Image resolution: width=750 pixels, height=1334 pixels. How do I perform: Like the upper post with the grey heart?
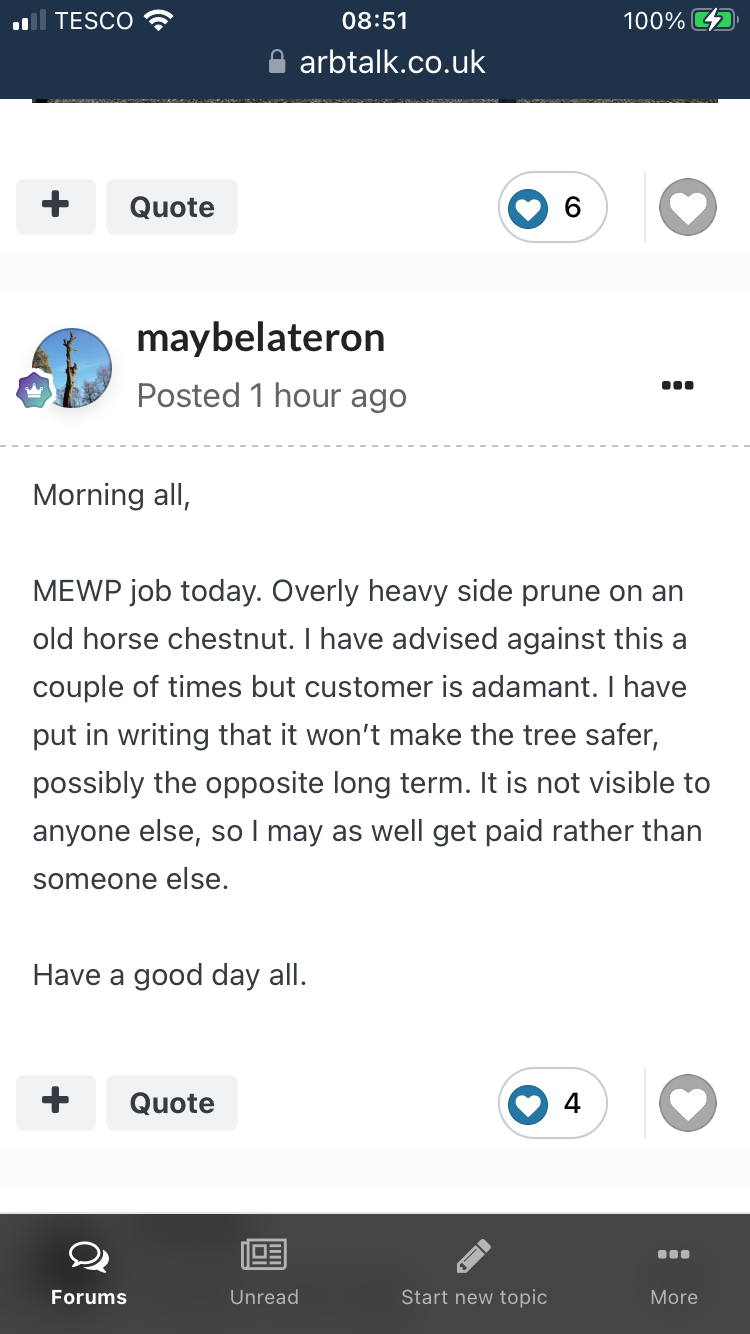click(x=688, y=207)
